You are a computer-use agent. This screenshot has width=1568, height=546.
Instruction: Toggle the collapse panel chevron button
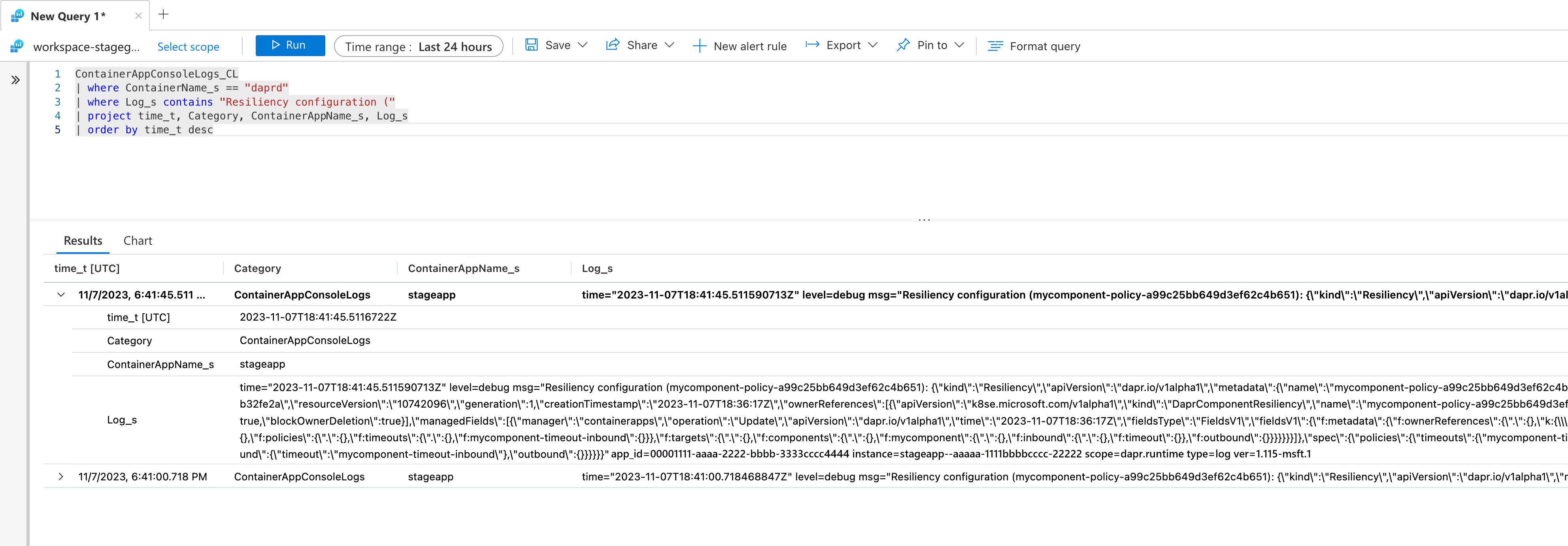pos(15,80)
